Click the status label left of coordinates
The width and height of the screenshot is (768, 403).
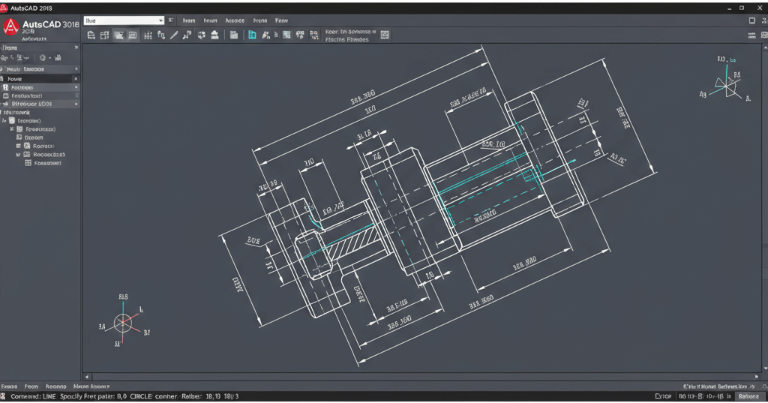(x=663, y=396)
